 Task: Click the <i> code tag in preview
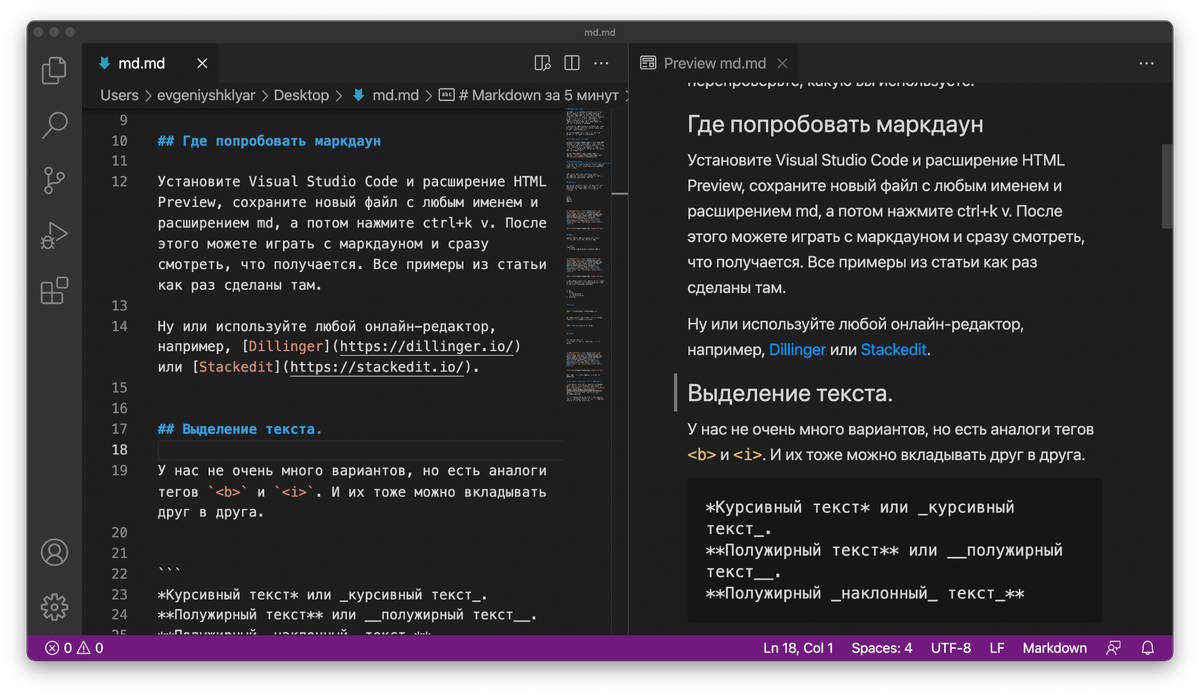click(748, 455)
